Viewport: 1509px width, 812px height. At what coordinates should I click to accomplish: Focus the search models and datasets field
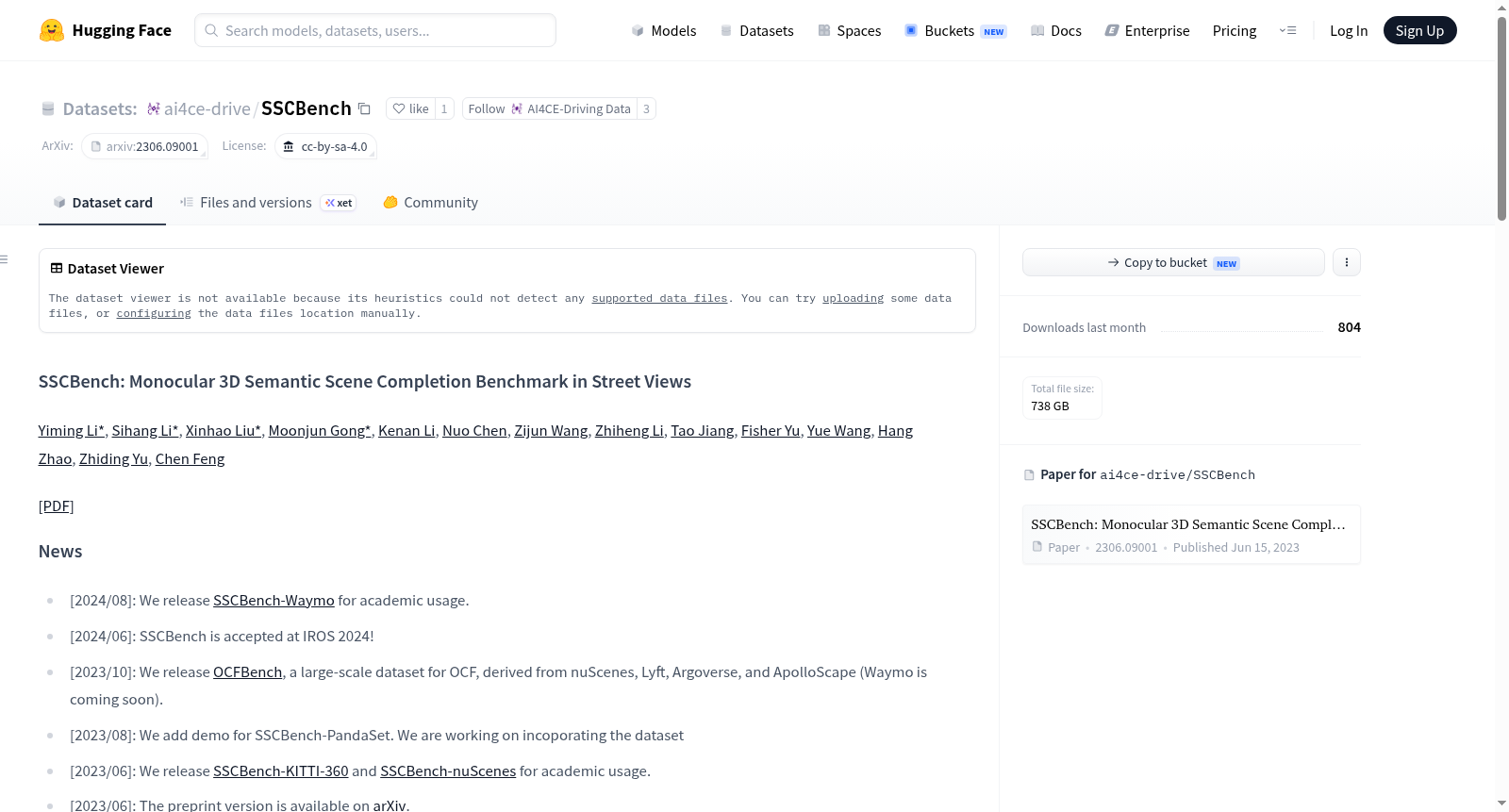click(375, 30)
